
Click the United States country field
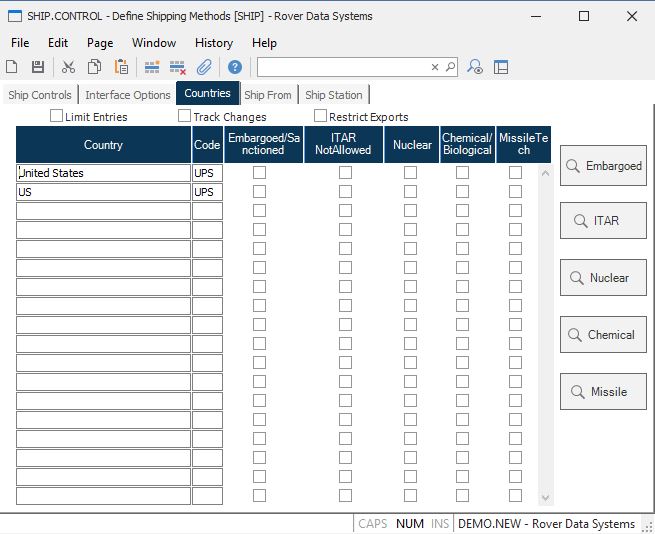(103, 173)
